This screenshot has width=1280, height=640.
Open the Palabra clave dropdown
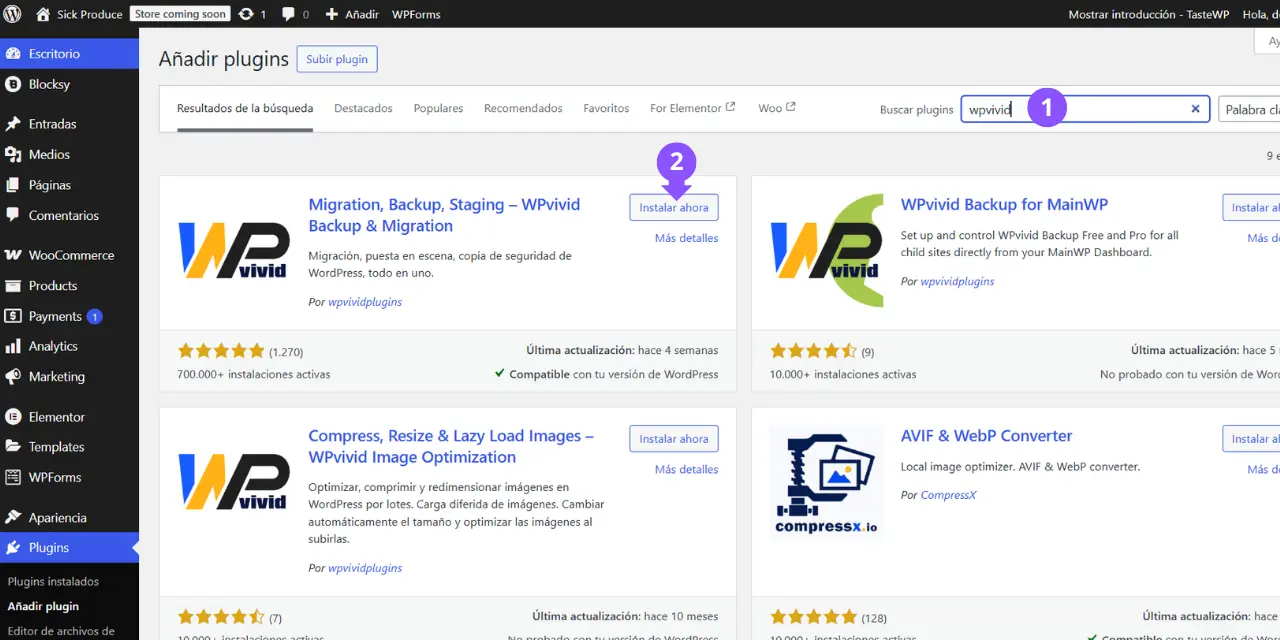pos(1249,109)
